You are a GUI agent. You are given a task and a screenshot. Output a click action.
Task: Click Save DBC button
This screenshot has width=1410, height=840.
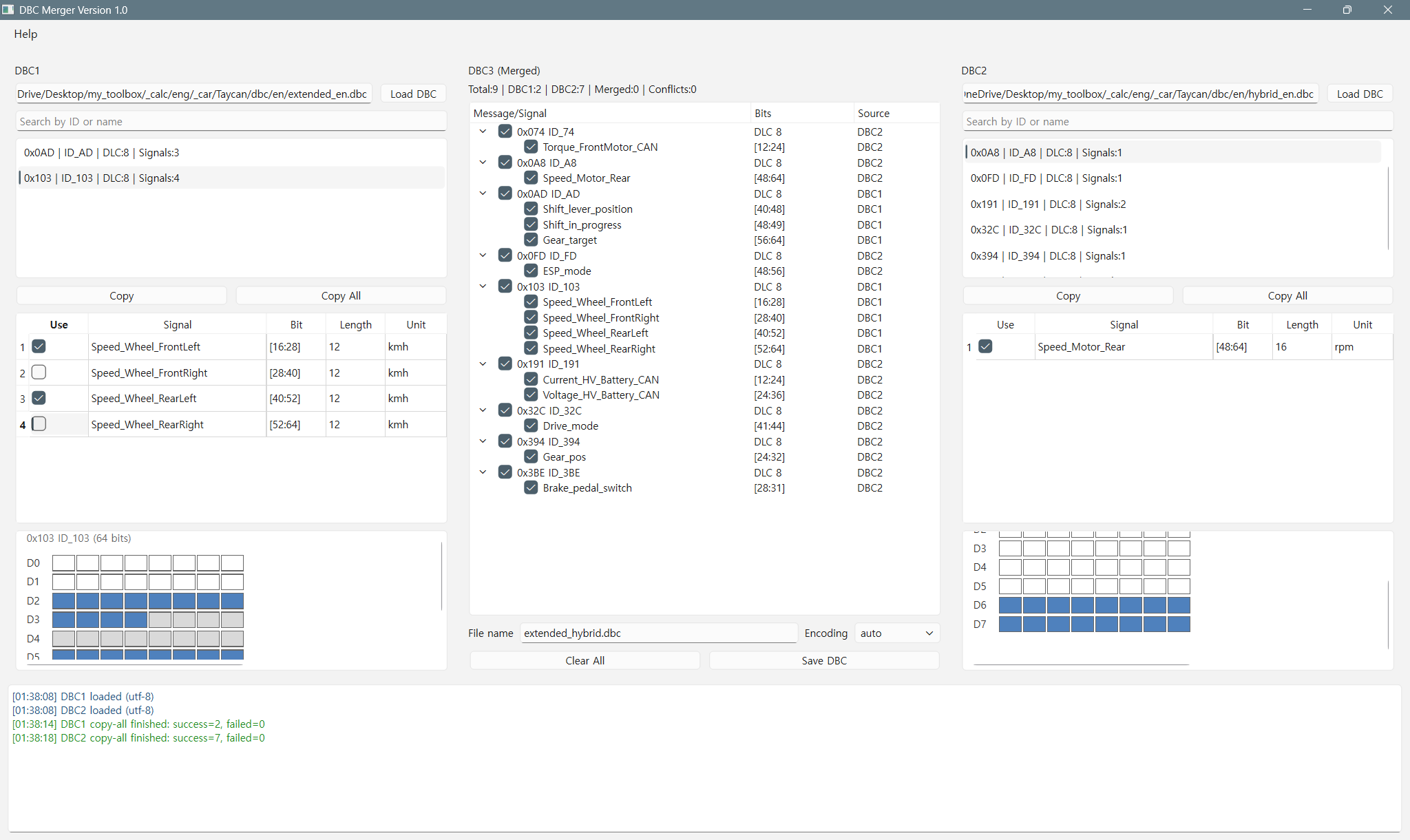click(x=823, y=660)
